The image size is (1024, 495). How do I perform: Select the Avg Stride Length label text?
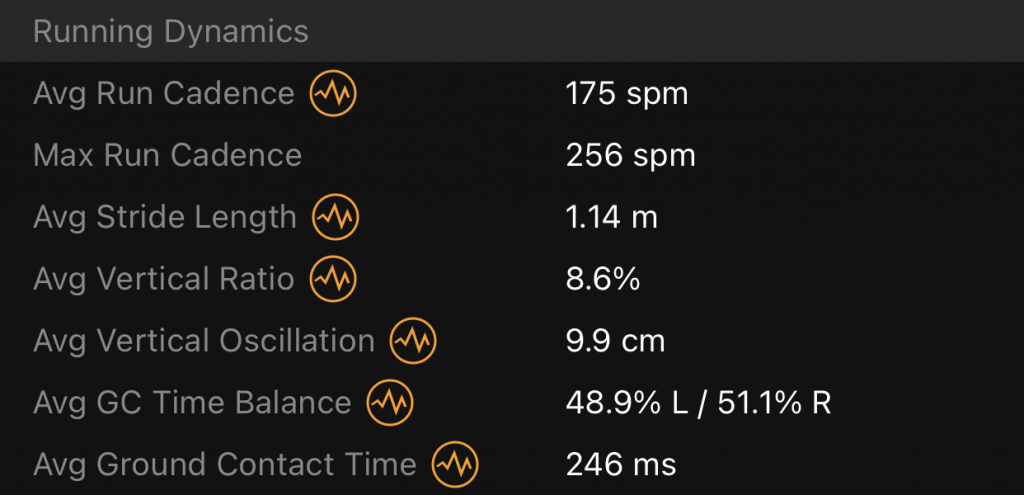165,217
